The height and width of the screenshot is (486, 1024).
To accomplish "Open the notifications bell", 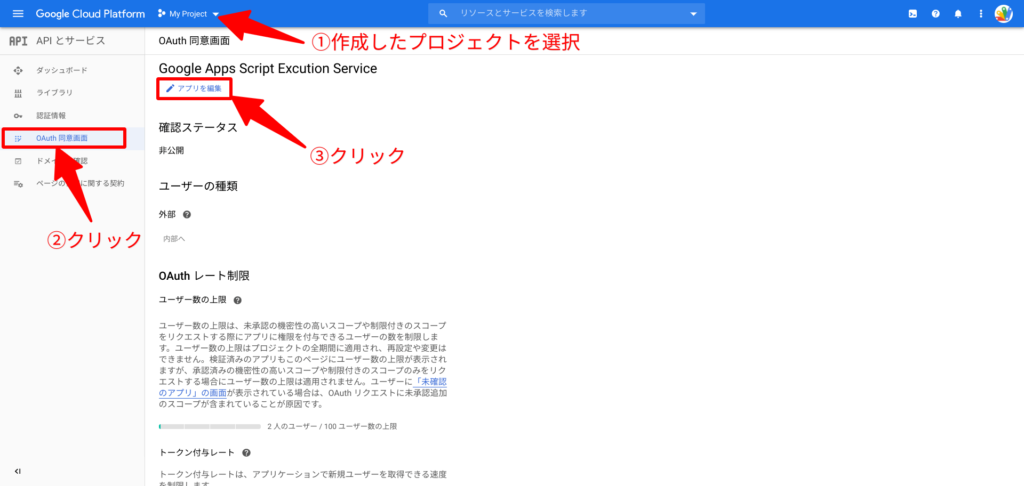I will (958, 14).
